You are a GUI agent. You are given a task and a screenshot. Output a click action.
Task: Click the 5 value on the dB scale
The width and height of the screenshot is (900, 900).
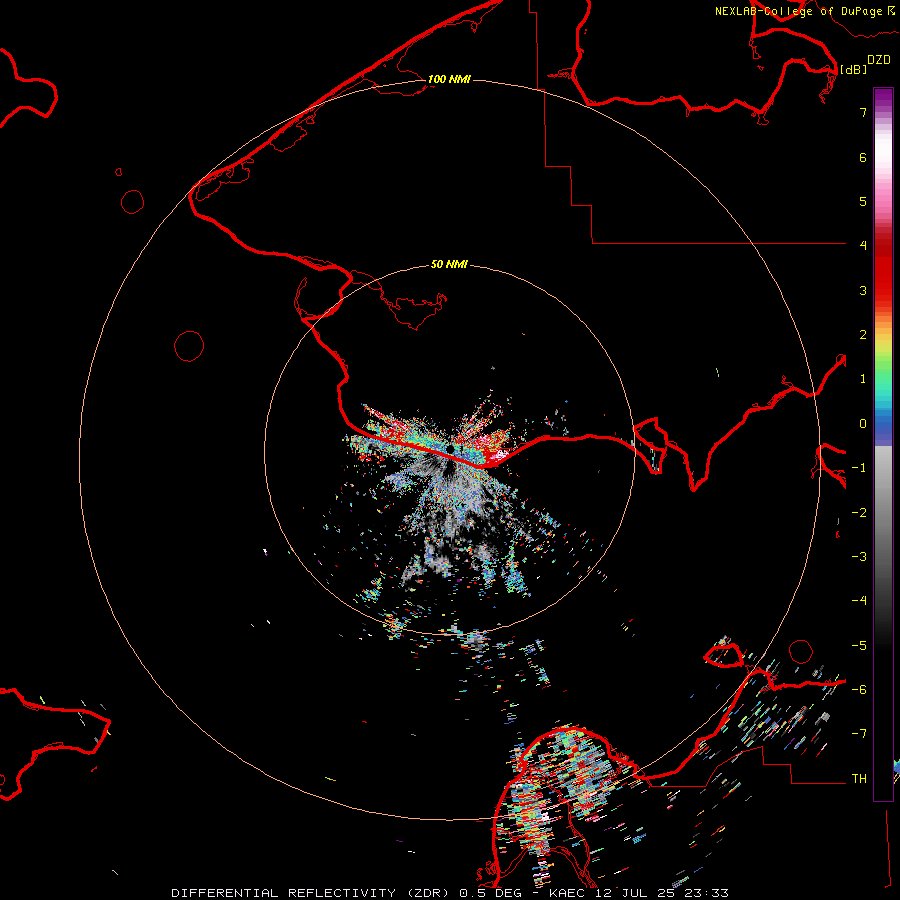click(x=863, y=201)
